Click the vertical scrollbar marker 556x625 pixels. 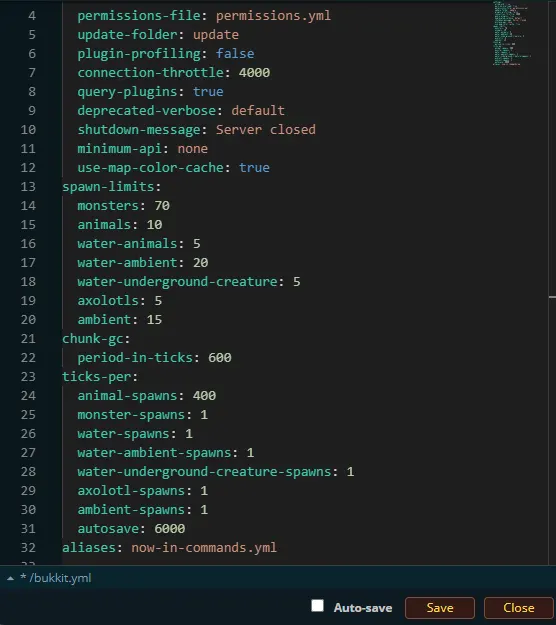[552, 297]
